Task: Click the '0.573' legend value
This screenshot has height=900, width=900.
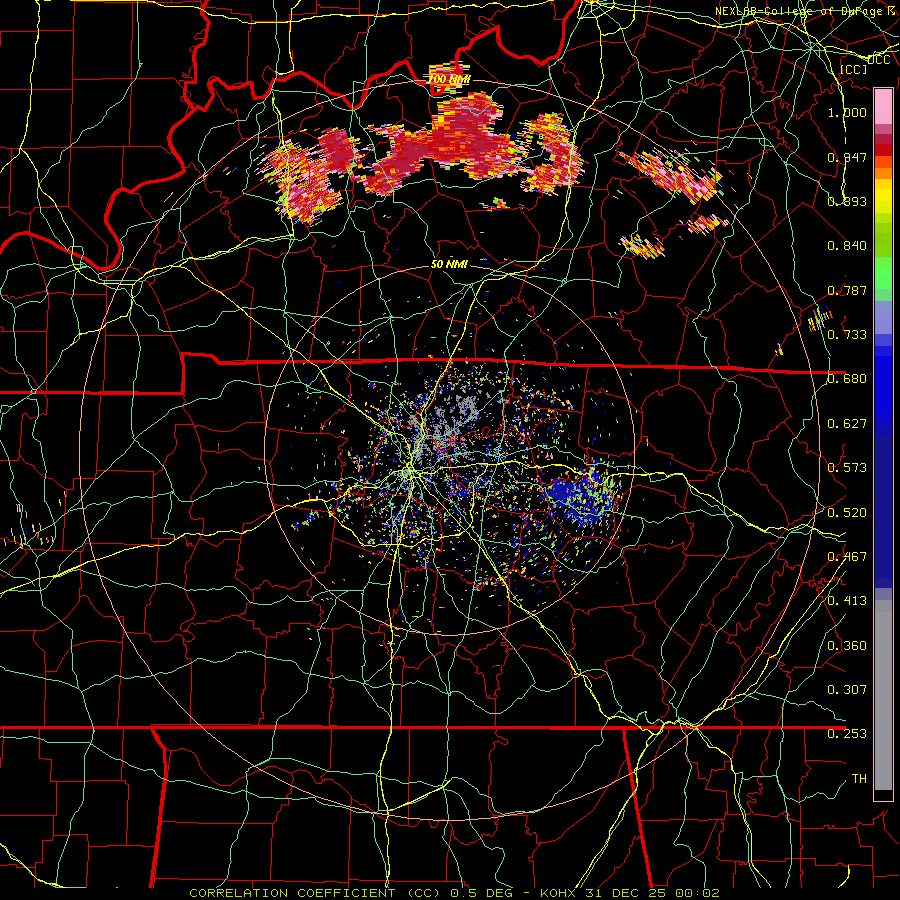Action: (x=847, y=468)
